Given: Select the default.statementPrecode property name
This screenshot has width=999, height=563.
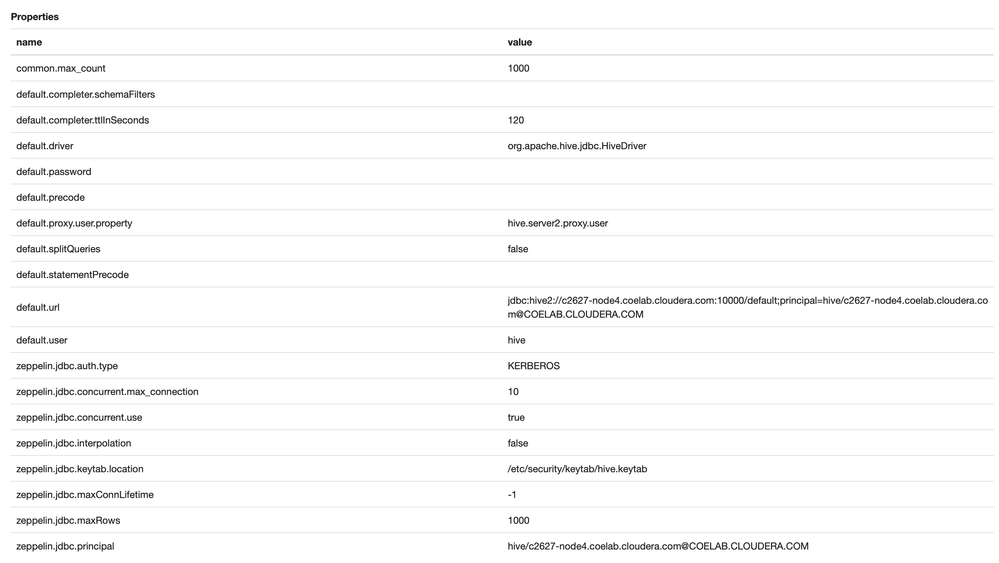Looking at the screenshot, I should click(x=72, y=274).
